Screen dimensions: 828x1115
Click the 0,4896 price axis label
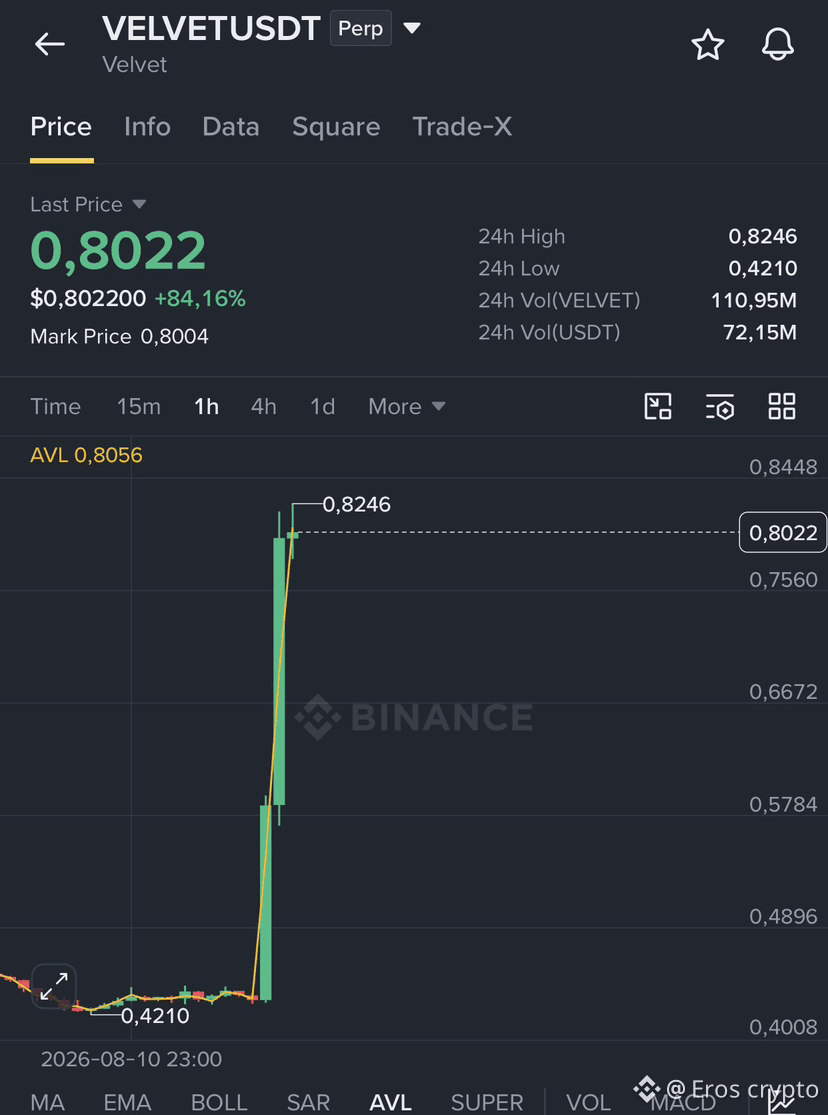pos(783,917)
